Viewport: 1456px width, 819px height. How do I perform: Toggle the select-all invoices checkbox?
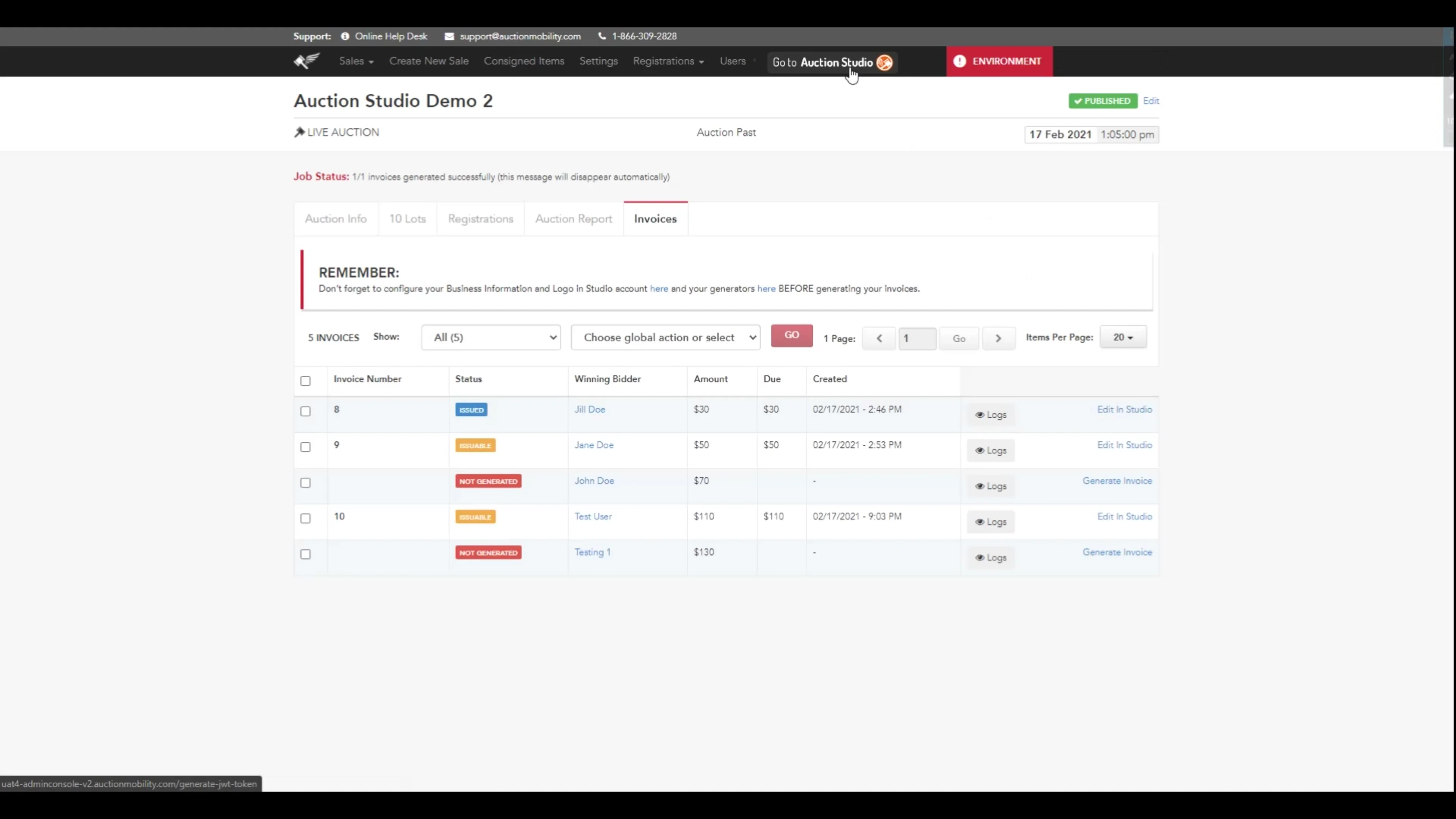pos(306,381)
